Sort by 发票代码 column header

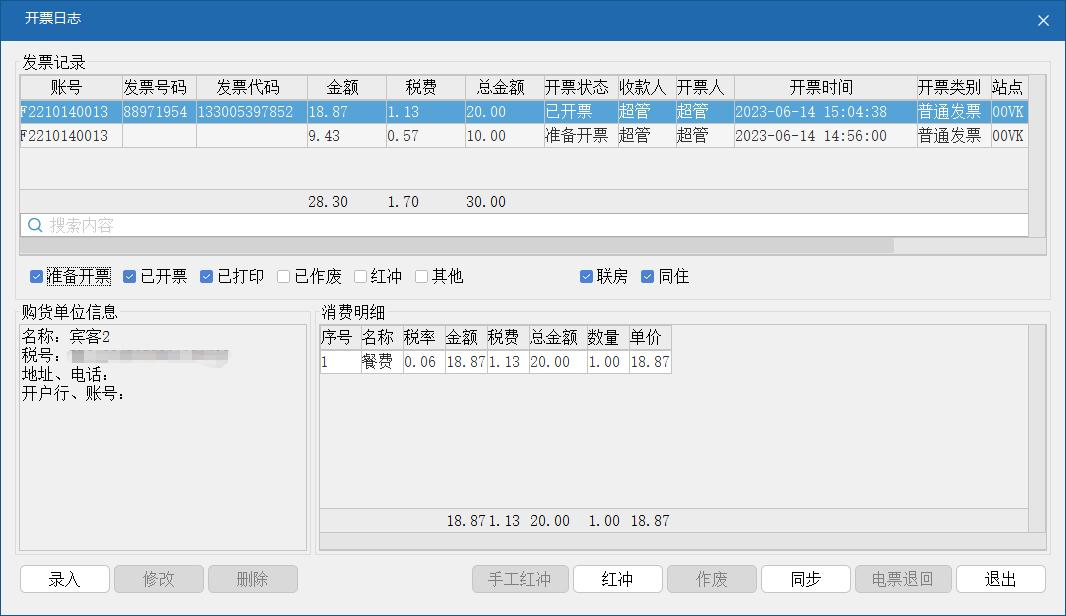[252, 88]
